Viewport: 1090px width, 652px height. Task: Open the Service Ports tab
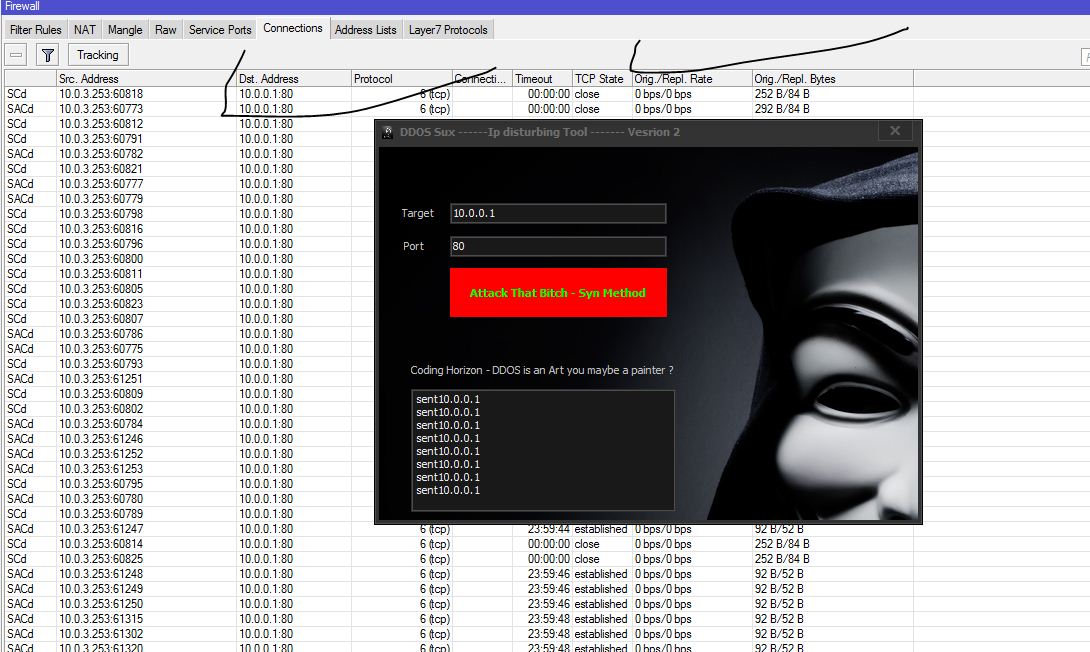[x=220, y=30]
